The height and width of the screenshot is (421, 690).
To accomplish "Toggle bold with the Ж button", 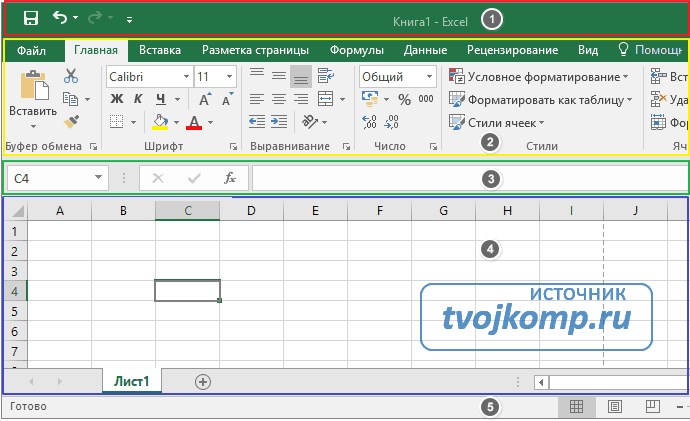I will point(117,99).
